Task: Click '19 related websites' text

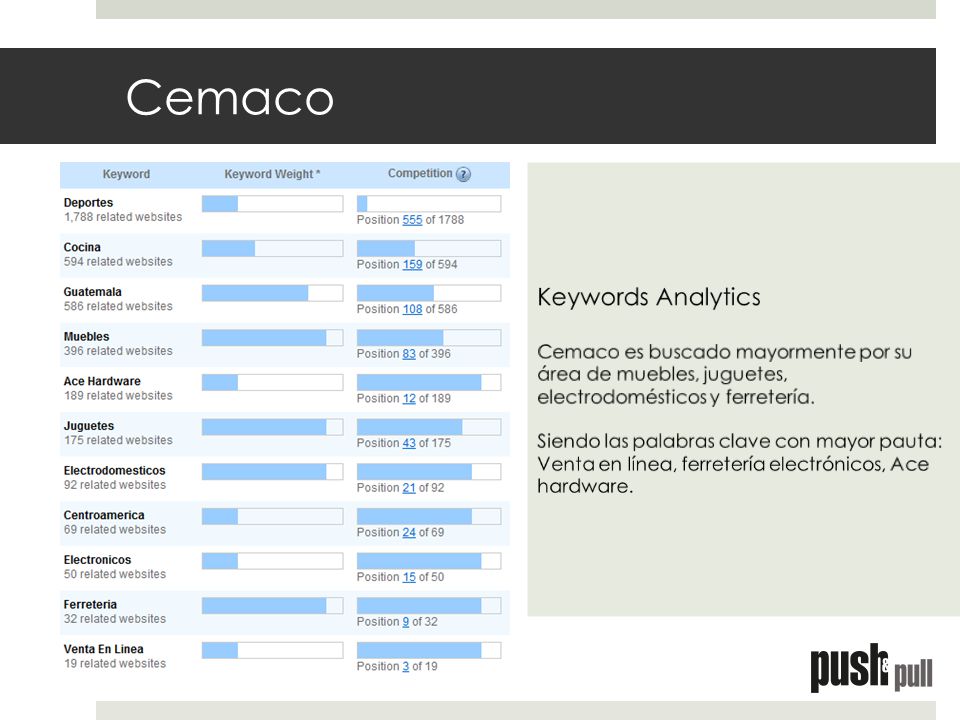Action: 115,664
